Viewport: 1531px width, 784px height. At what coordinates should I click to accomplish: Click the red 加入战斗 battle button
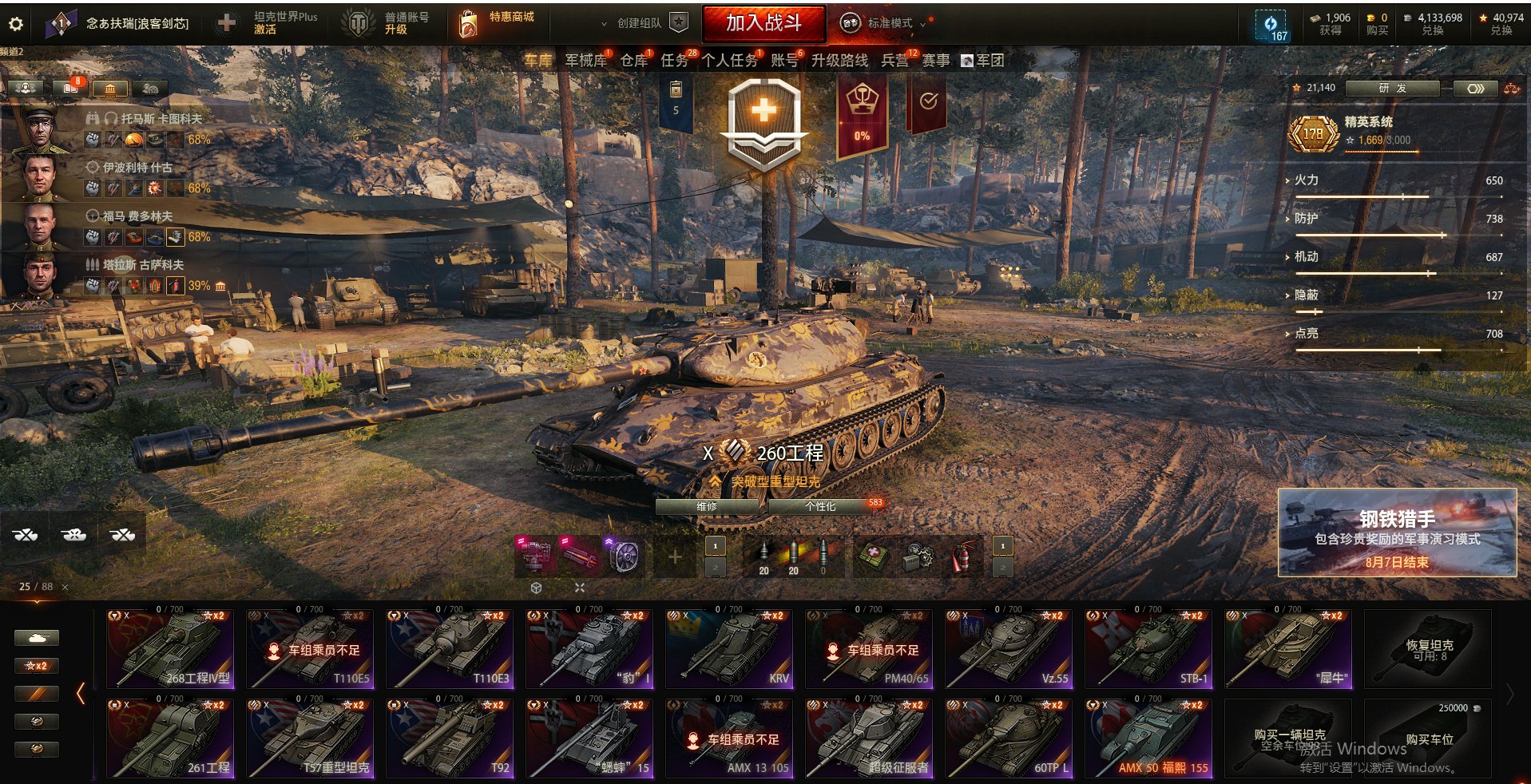(x=764, y=23)
